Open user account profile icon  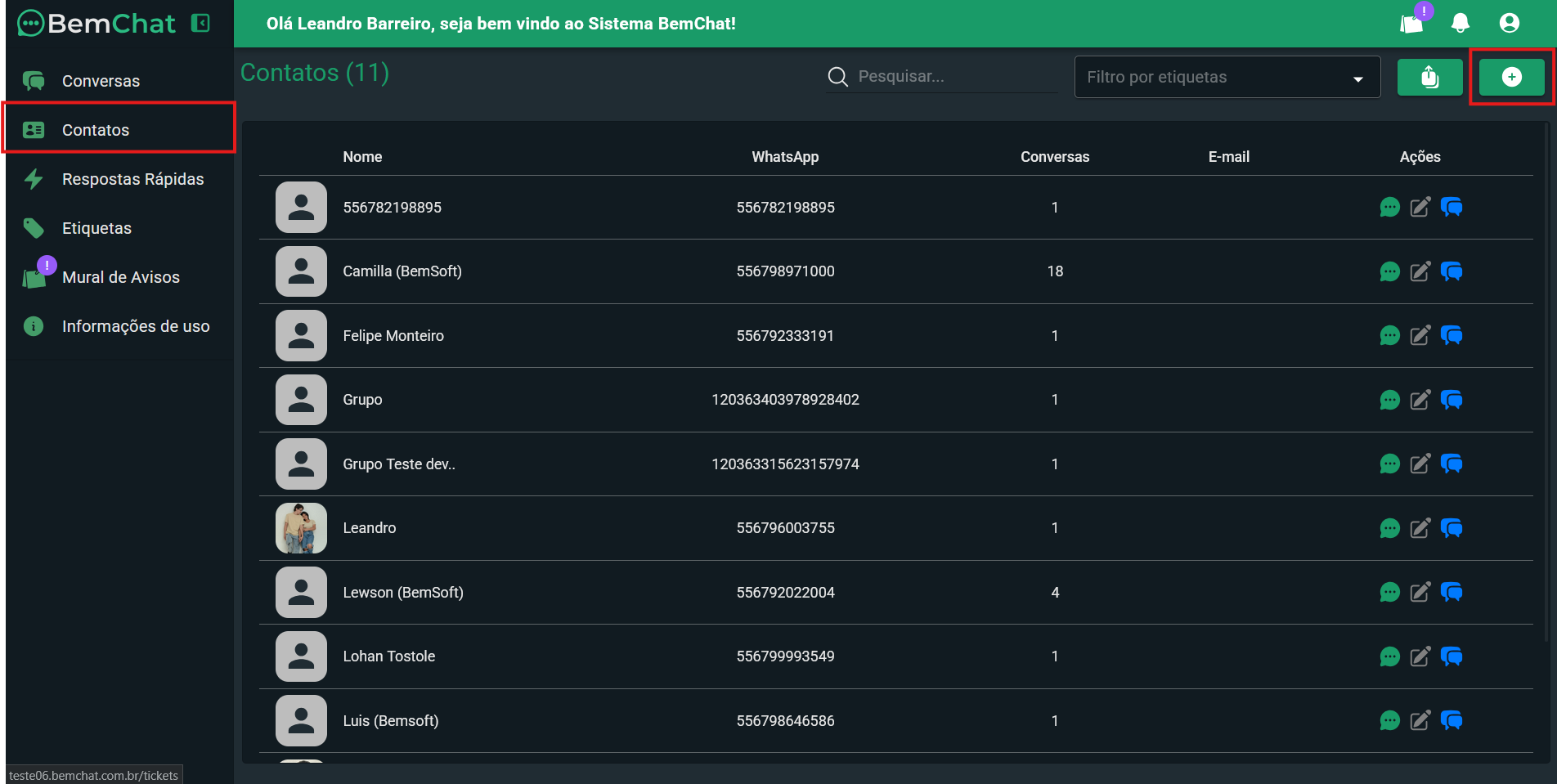tap(1509, 23)
